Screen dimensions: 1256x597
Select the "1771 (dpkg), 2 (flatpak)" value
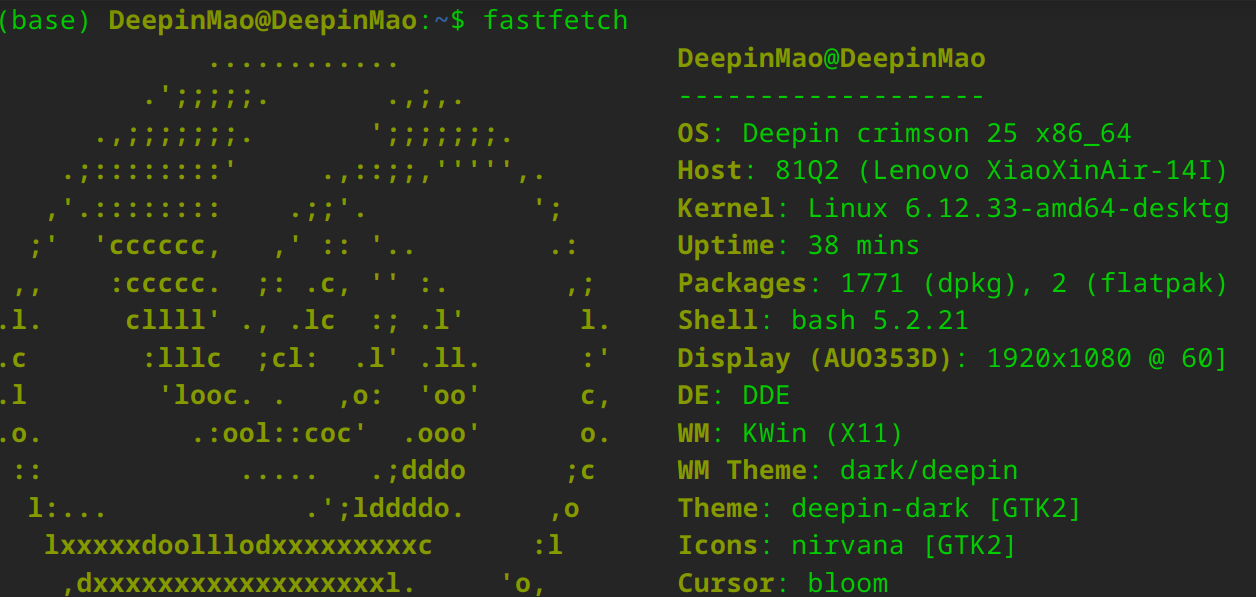pos(1034,283)
